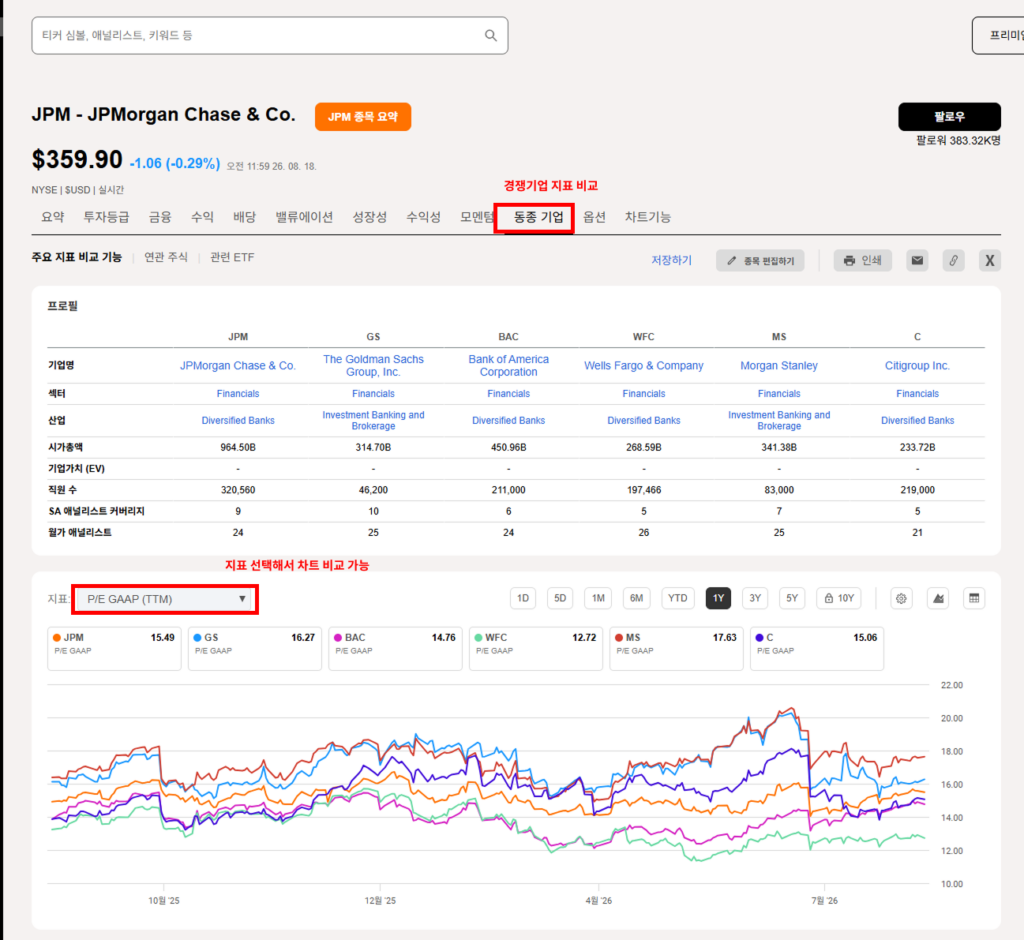Click the 인쇄 print button
Image resolution: width=1024 pixels, height=940 pixels.
pyautogui.click(x=863, y=261)
